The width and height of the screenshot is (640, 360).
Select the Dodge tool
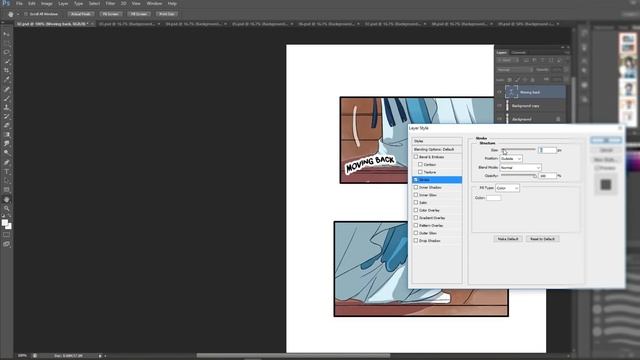click(7, 152)
